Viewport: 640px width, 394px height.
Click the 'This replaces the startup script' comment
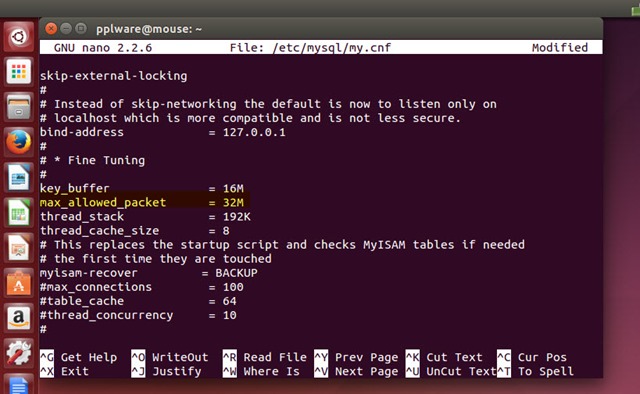(x=282, y=245)
